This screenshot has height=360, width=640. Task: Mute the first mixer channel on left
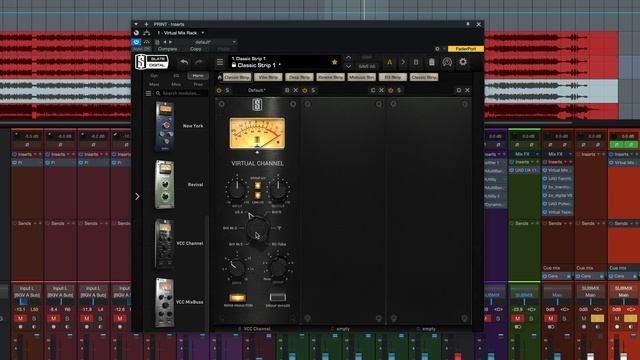click(20, 318)
